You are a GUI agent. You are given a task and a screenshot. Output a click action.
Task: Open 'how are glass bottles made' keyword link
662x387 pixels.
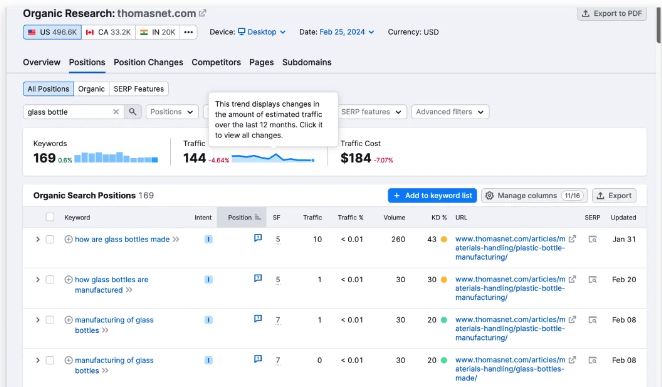pyautogui.click(x=122, y=239)
